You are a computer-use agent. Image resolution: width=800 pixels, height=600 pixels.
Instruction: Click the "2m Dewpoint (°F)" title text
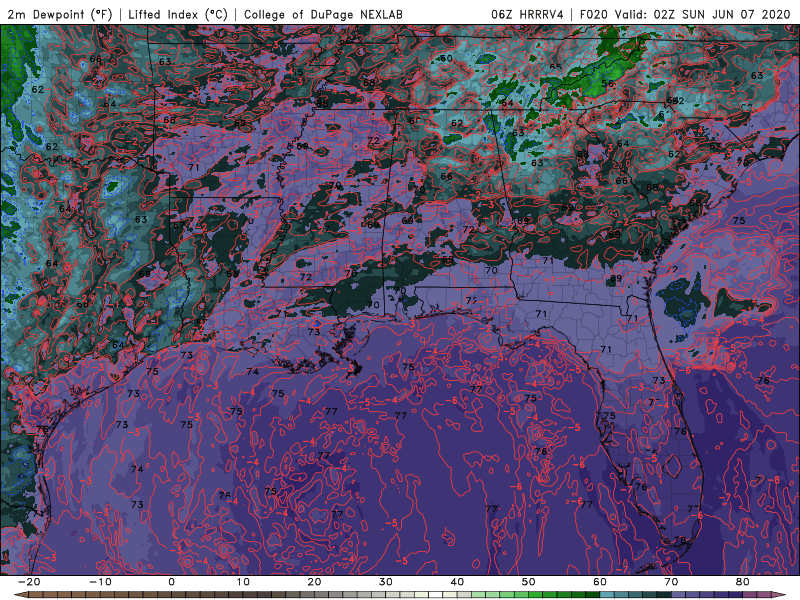pos(60,15)
